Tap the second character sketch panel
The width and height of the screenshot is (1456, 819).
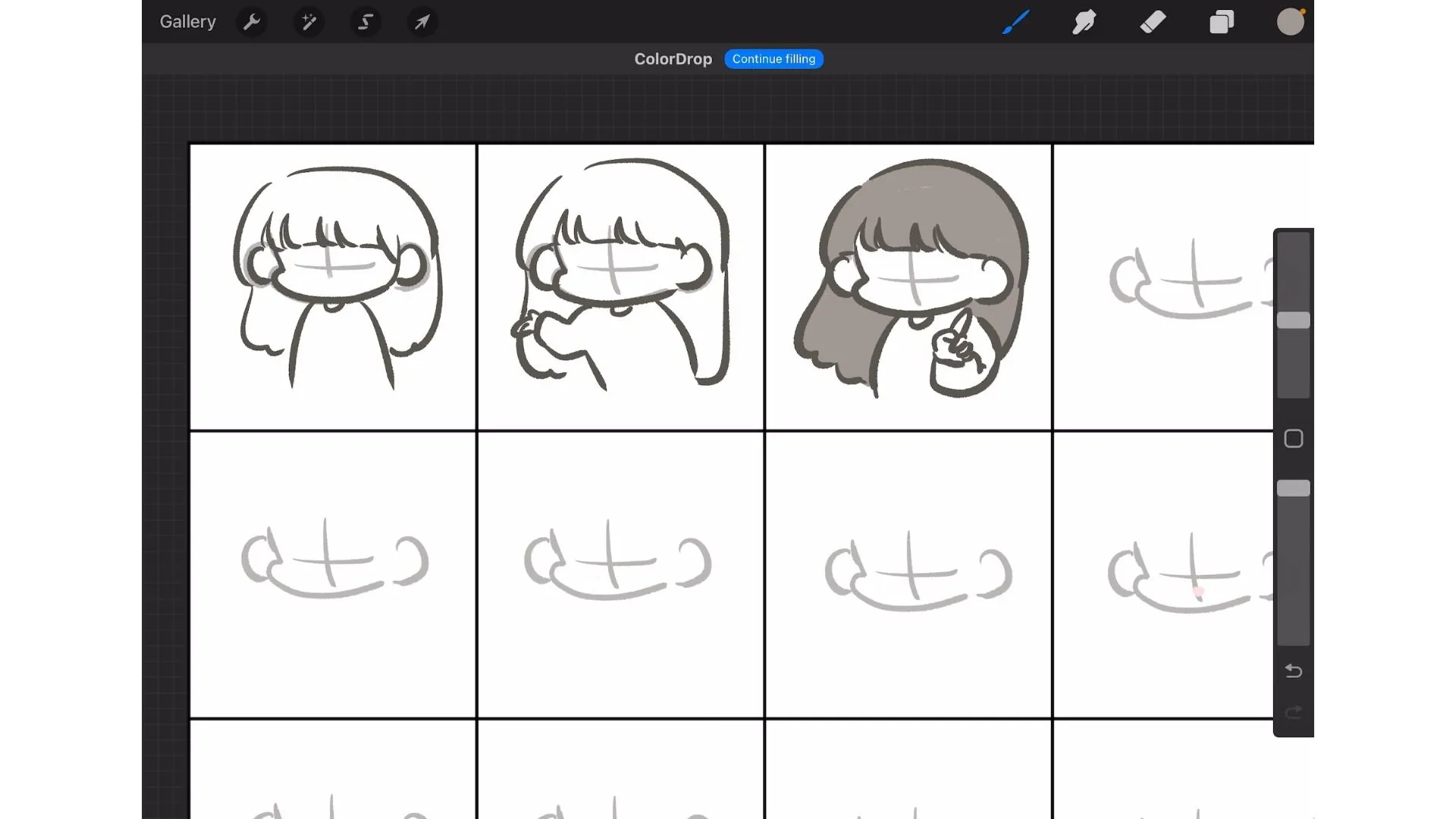620,287
